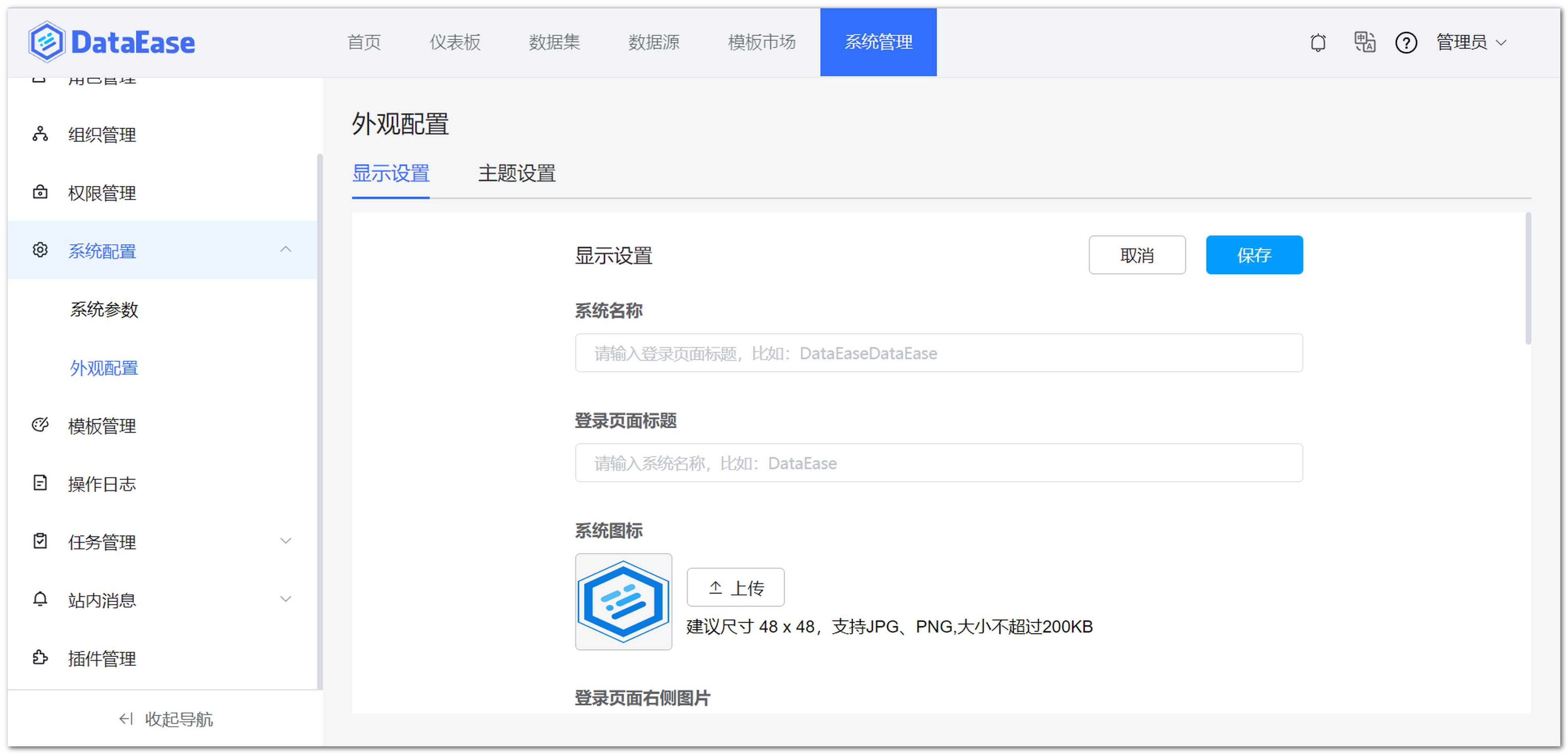Screen dimensions: 1568x754
Task: Click the 插件管理 puzzle icon
Action: point(40,658)
